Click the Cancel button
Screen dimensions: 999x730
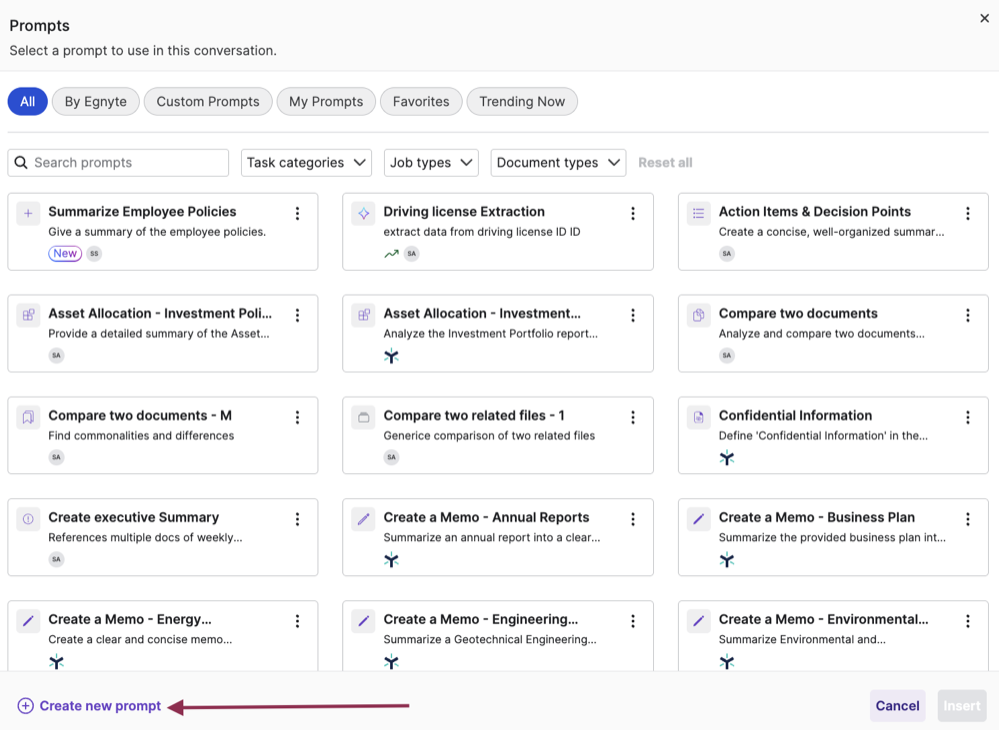click(x=897, y=706)
